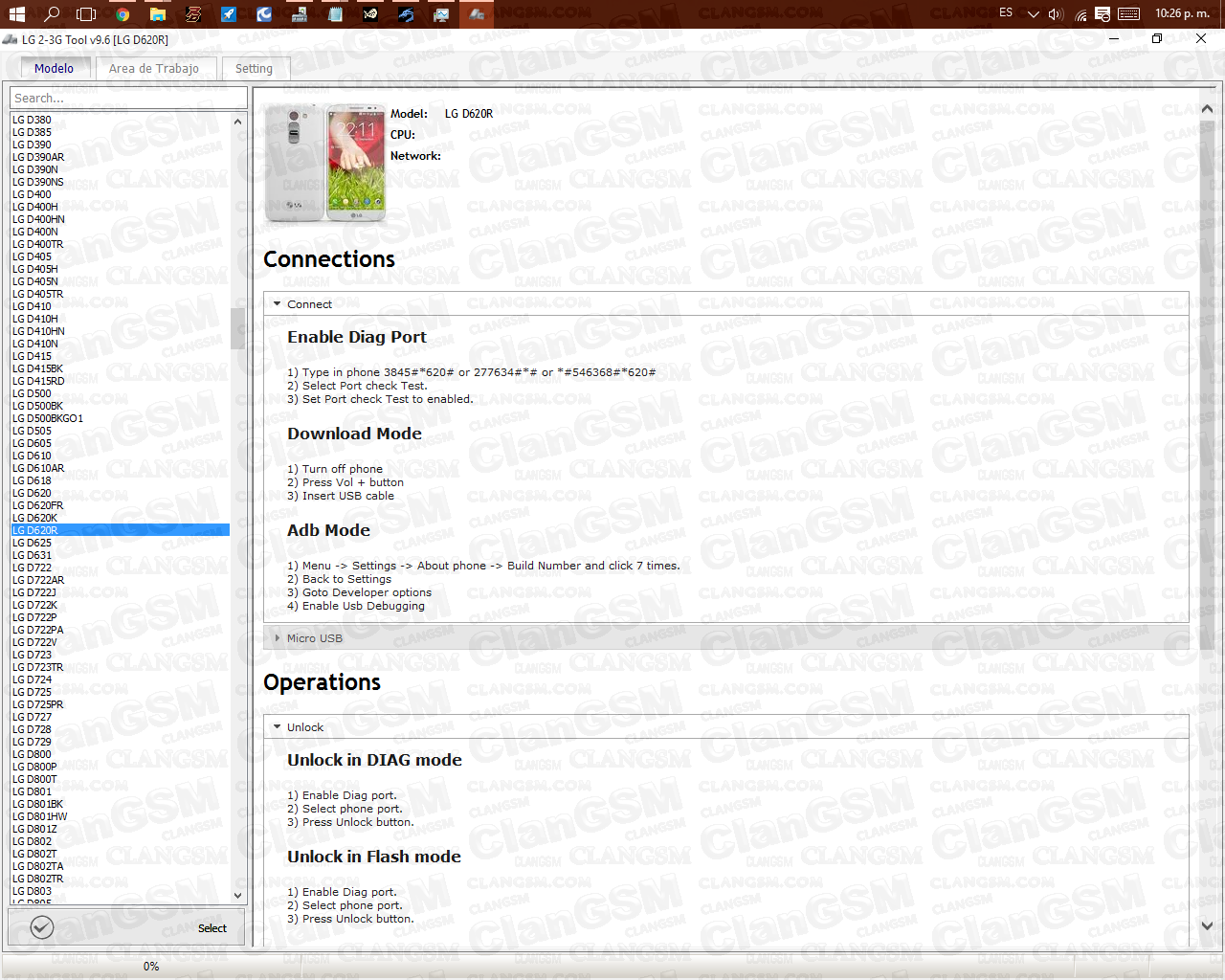Open the clock showing 10:26 p. m.
The image size is (1225, 980).
[x=1182, y=13]
